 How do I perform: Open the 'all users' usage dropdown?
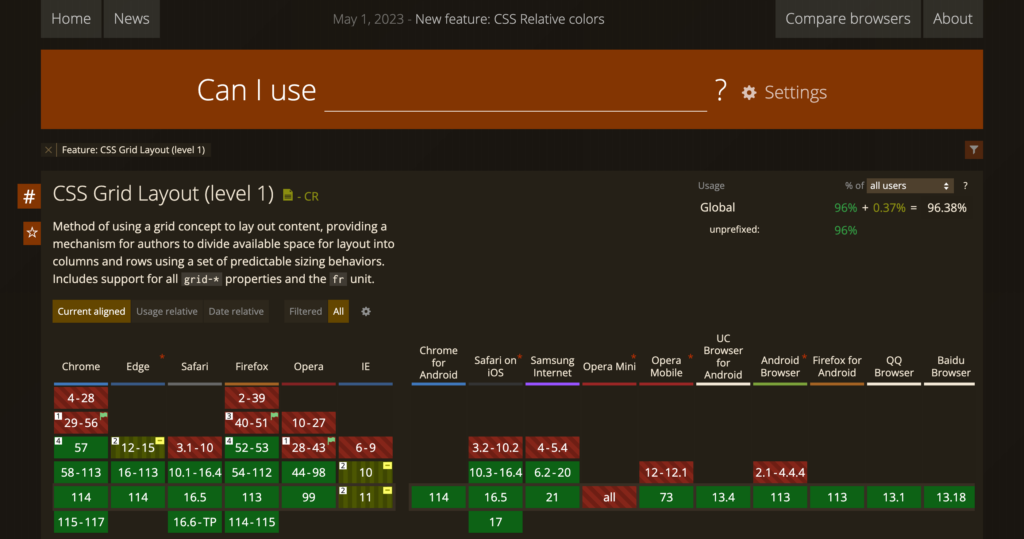[x=910, y=186]
